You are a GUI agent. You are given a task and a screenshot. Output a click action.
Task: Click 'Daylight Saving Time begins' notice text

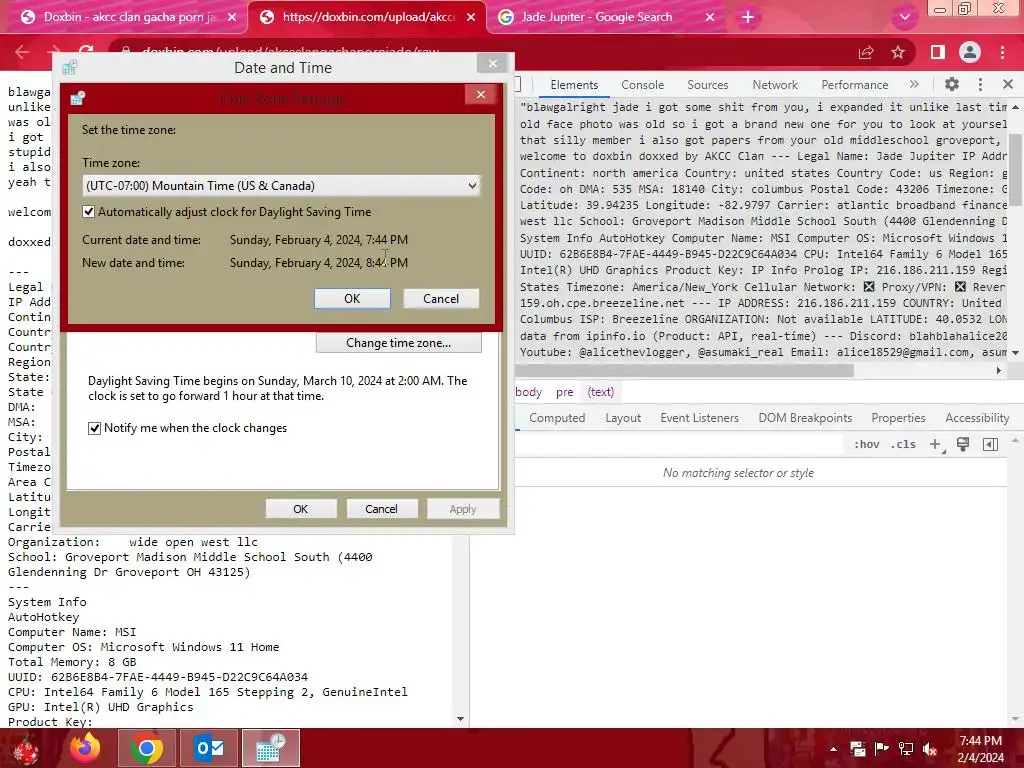point(278,388)
